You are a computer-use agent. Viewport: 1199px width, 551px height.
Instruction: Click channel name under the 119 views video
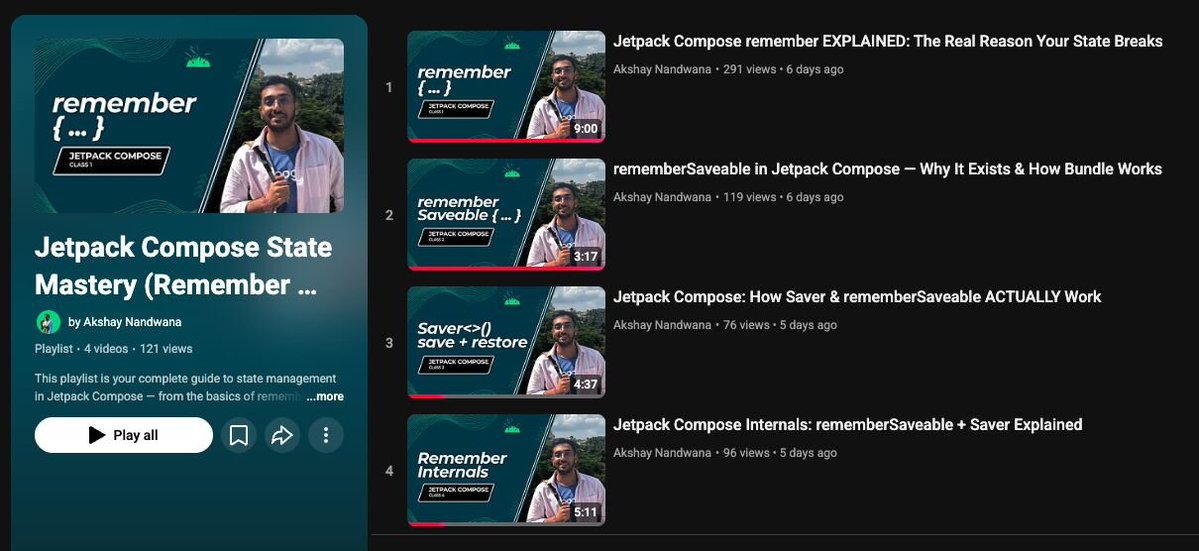[662, 197]
